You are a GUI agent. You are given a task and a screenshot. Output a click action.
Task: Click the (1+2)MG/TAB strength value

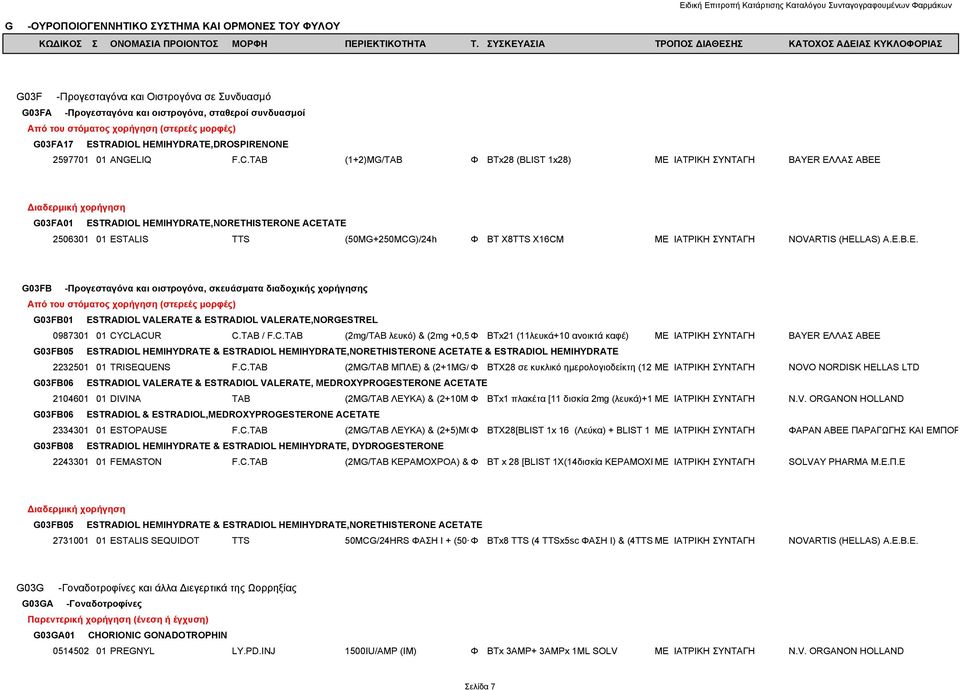[373, 160]
